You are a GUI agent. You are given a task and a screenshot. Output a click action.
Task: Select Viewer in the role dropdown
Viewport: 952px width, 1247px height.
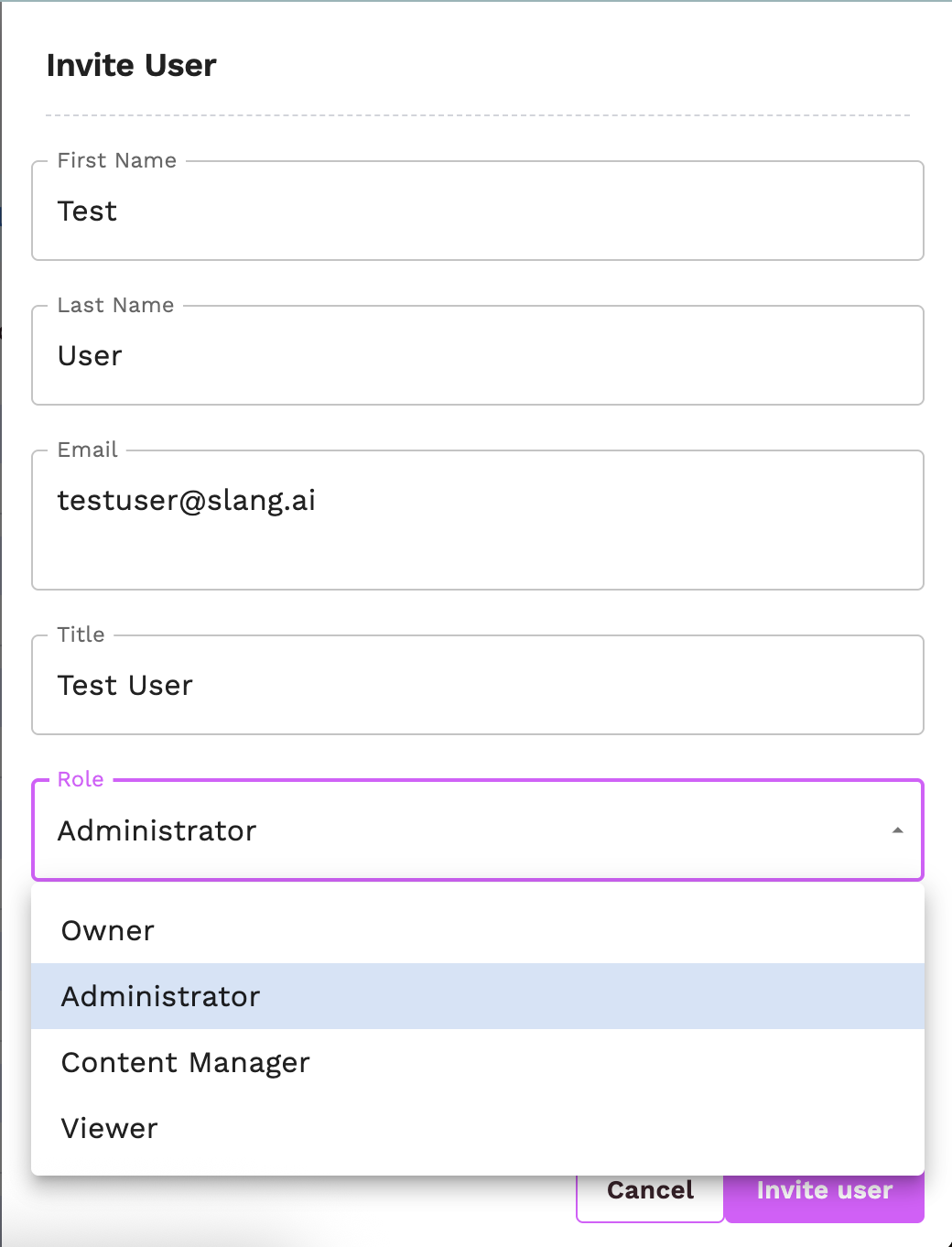[110, 1128]
